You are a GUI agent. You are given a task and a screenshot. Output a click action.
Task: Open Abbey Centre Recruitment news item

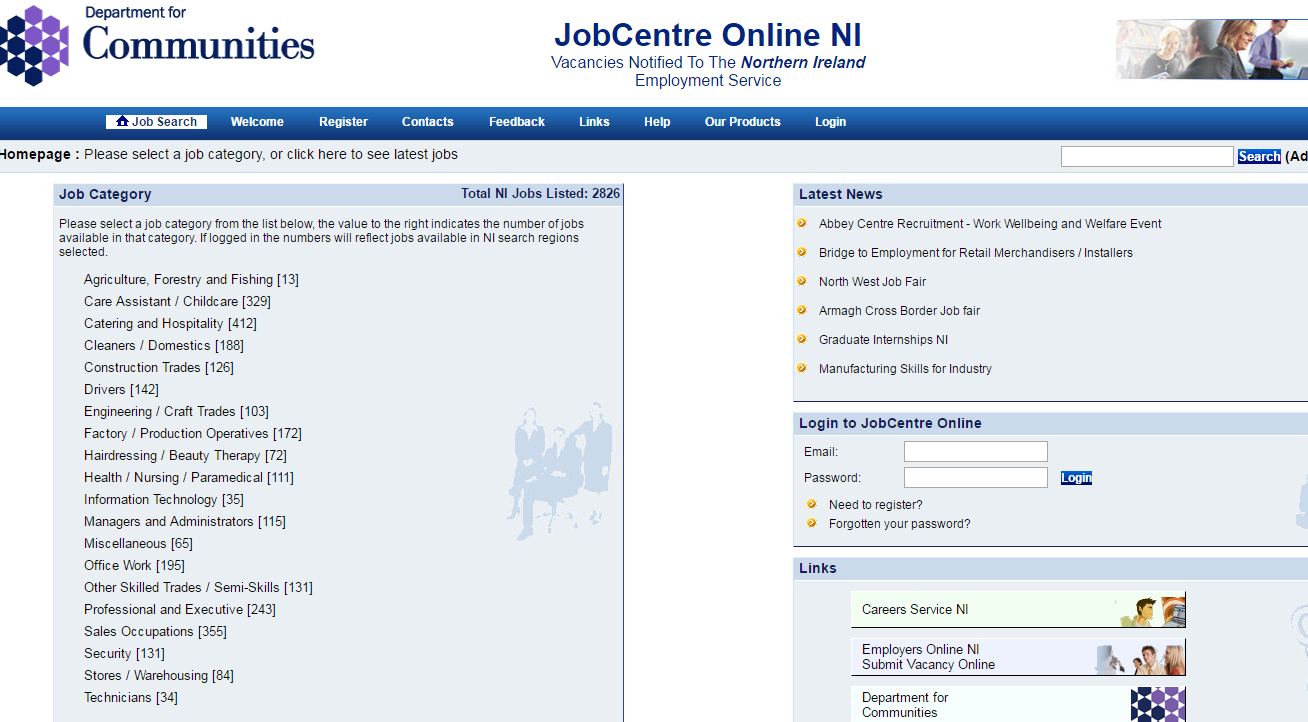pos(990,224)
